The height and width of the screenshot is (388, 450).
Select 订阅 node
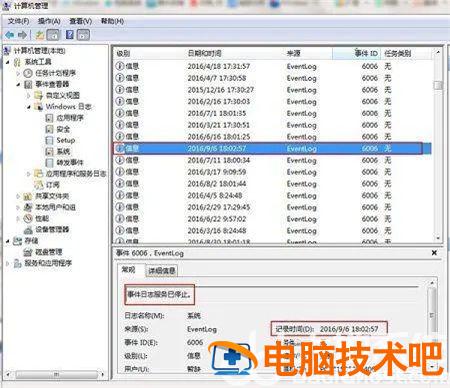tap(53, 185)
